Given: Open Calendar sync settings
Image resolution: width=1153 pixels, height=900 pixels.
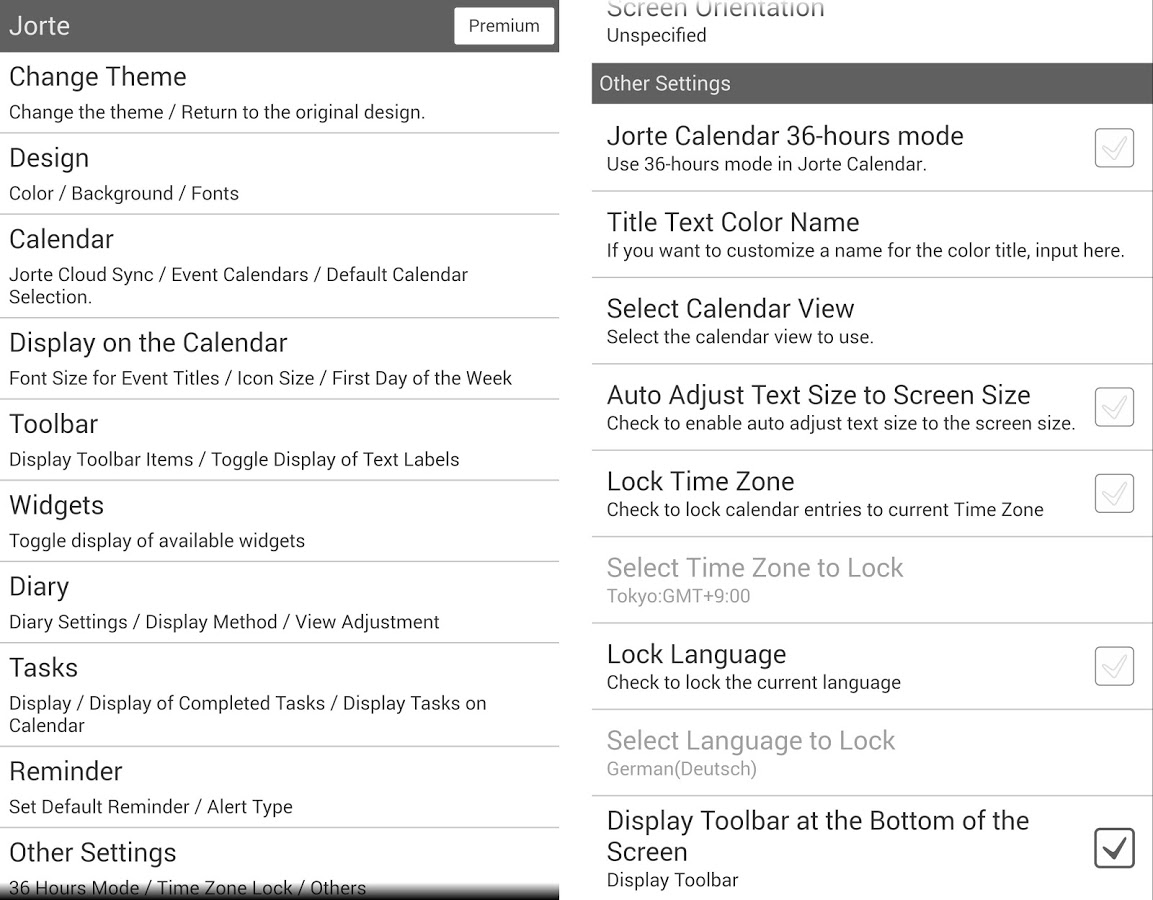Looking at the screenshot, I should click(x=279, y=266).
